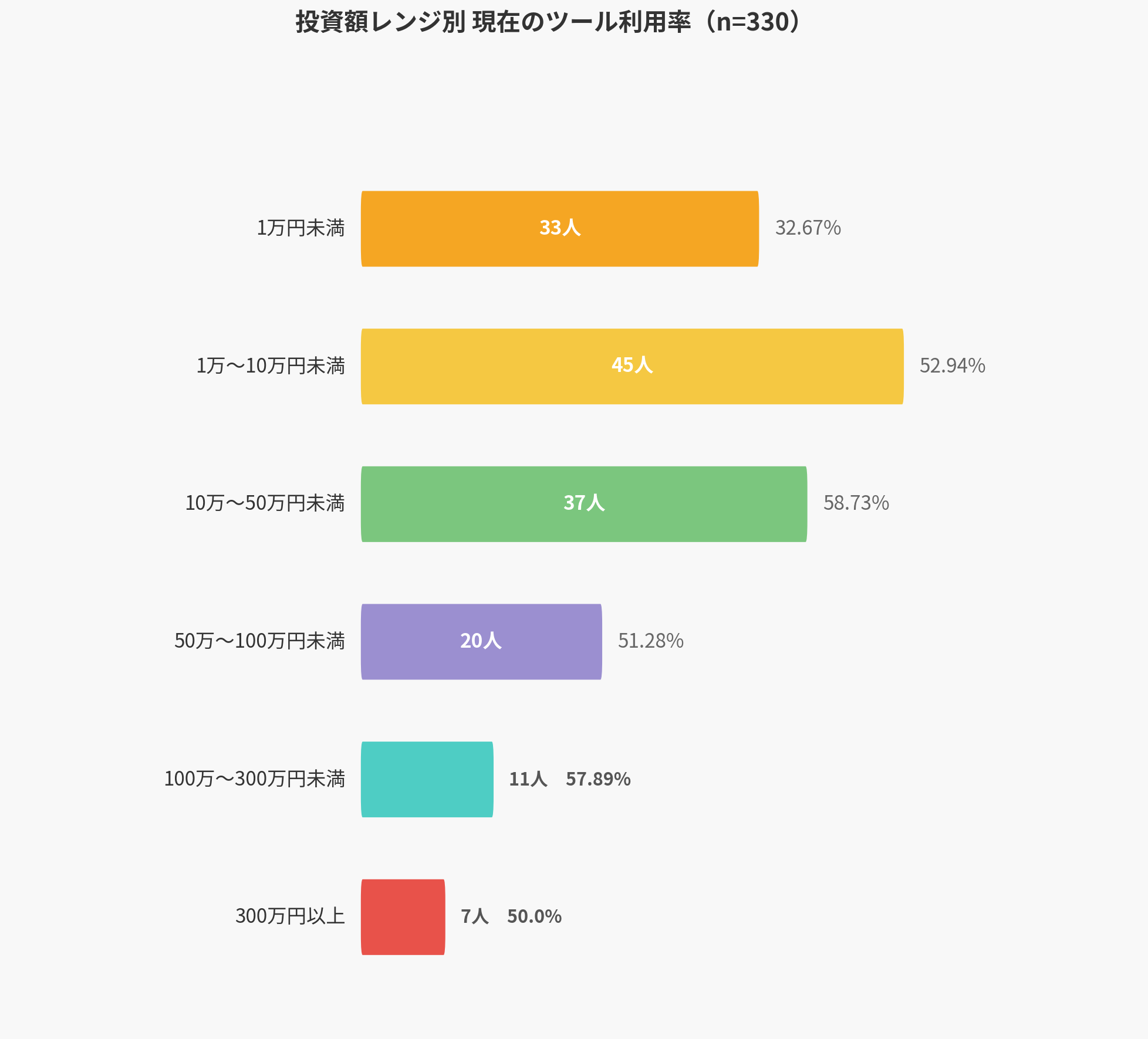Viewport: 1148px width, 1039px height.
Task: Click the 58.73% percentage label
Action: click(856, 503)
